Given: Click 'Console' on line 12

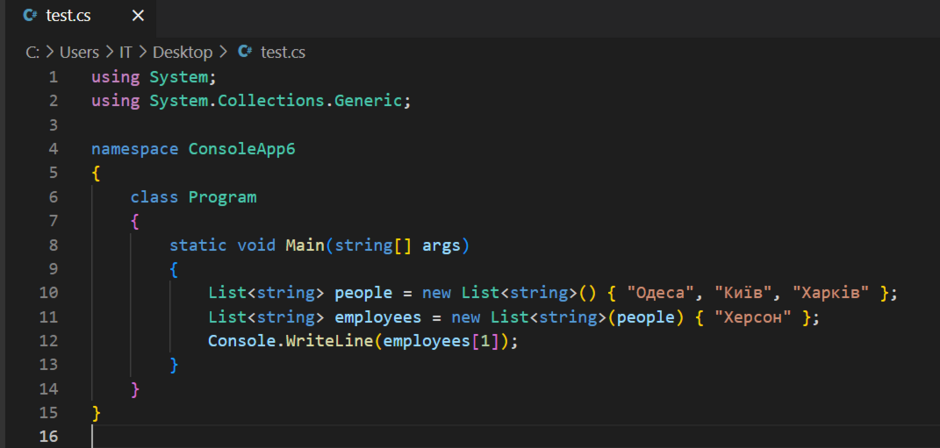Looking at the screenshot, I should (x=242, y=341).
